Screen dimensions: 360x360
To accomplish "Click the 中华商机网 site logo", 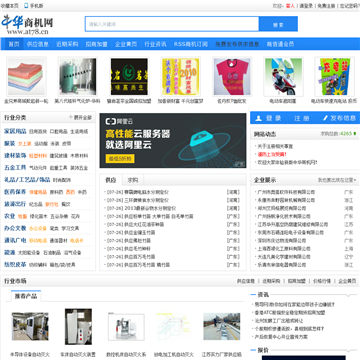I will click(27, 24).
